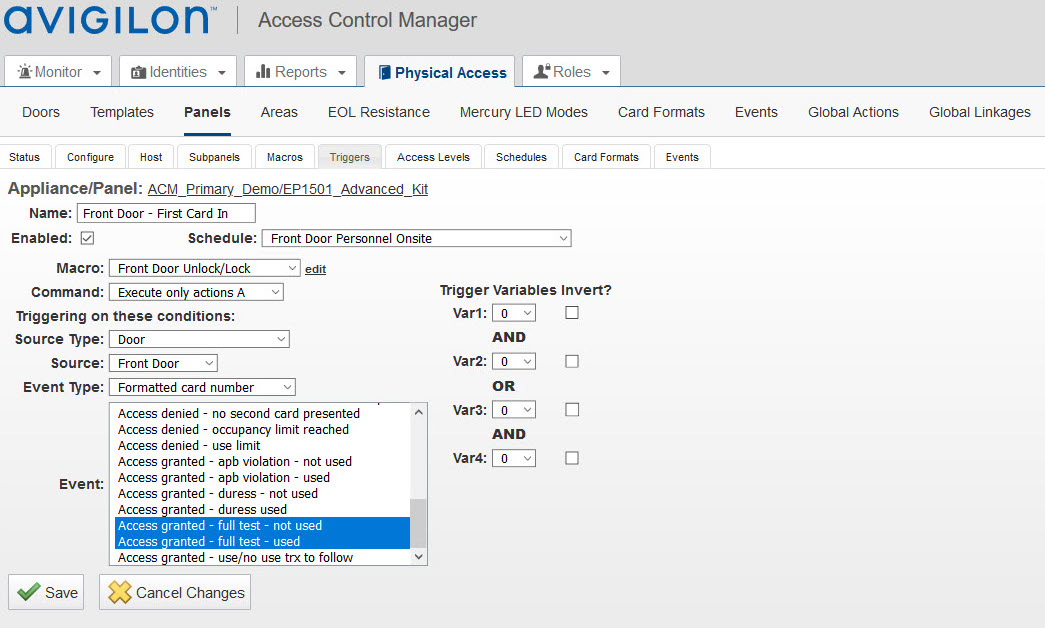Uncheck the Enabled checkbox

(x=87, y=238)
